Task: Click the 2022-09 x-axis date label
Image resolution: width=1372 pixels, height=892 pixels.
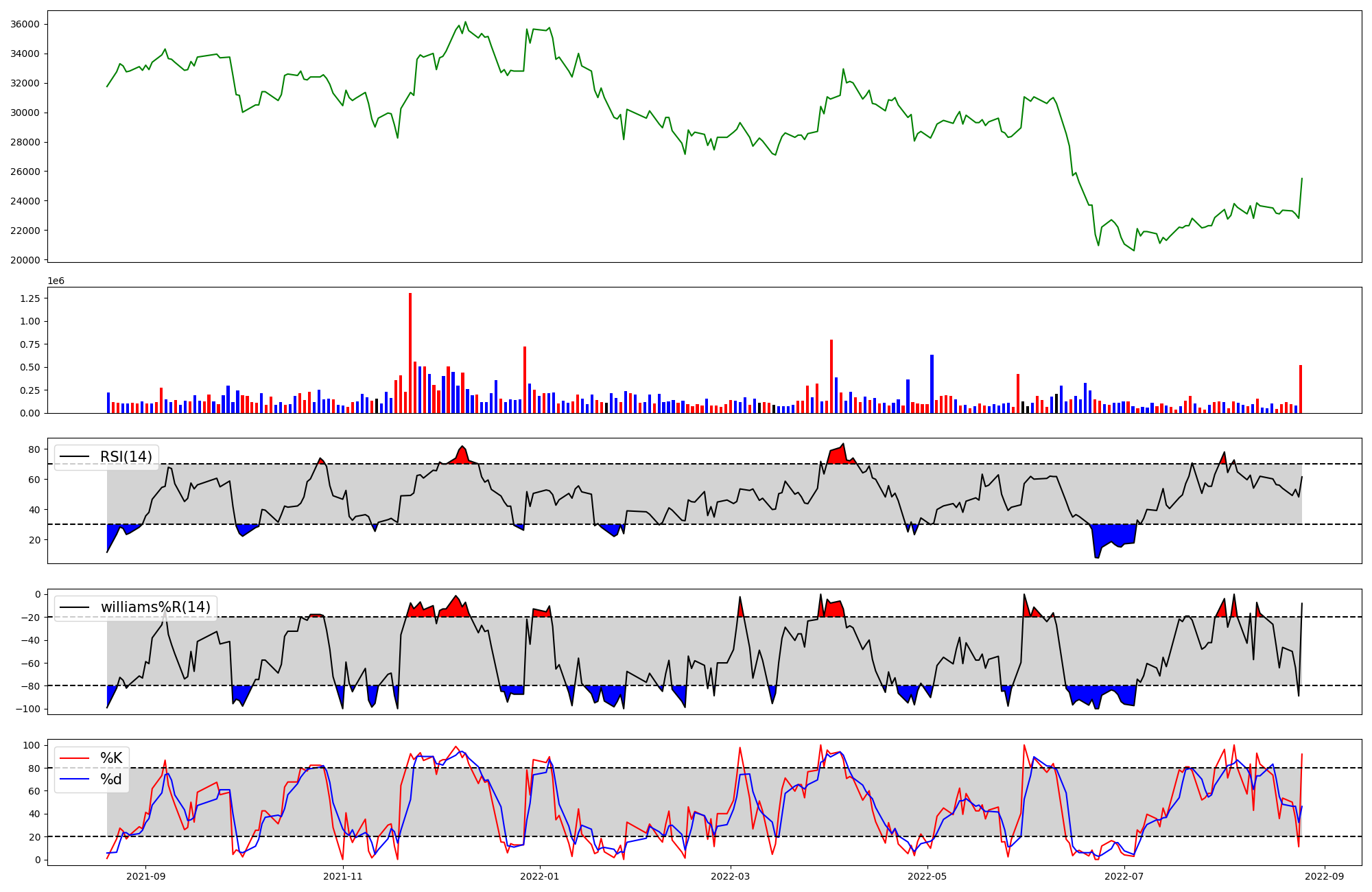Action: [1324, 876]
